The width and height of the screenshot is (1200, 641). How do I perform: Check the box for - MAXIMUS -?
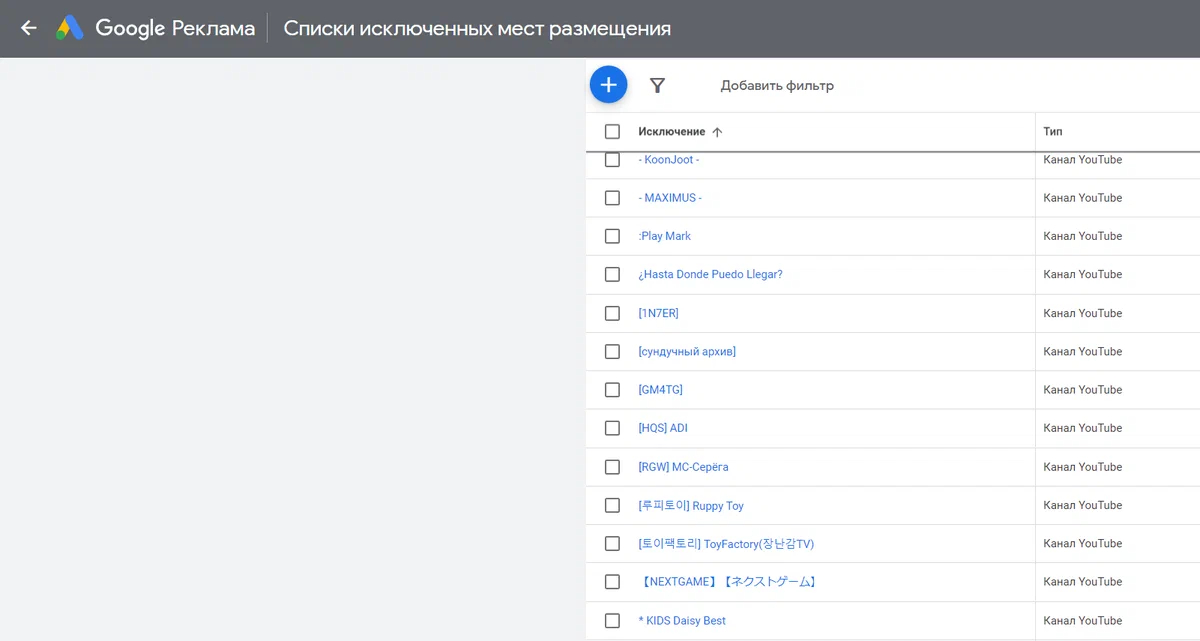(x=612, y=198)
